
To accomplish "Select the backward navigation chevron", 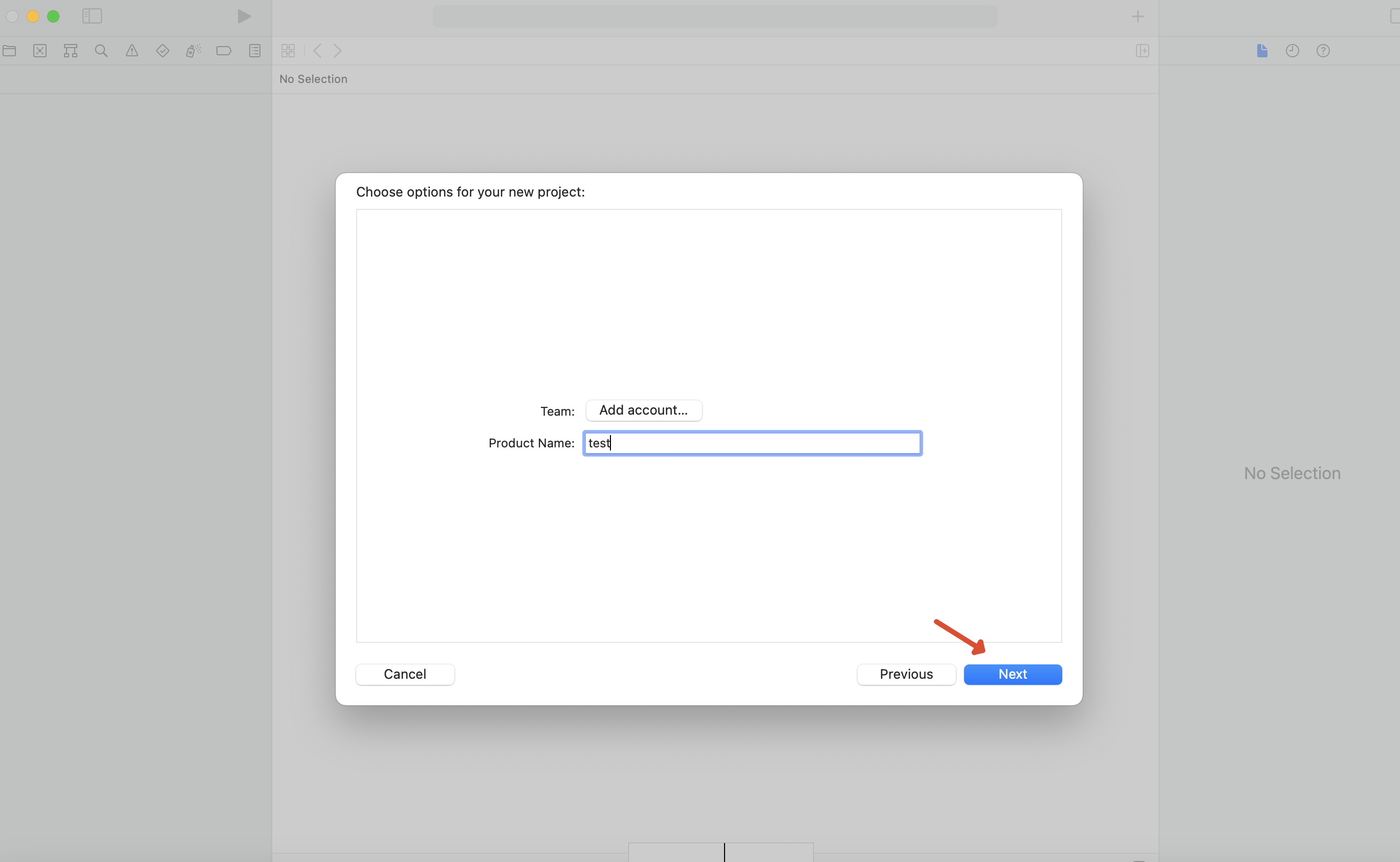I will tap(318, 50).
